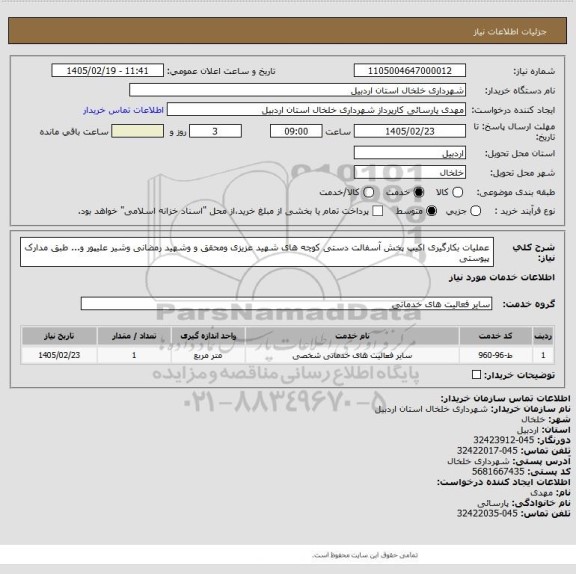Select the کالا/خدمت radio button
Screen dimensions: 576x574
(x=368, y=192)
